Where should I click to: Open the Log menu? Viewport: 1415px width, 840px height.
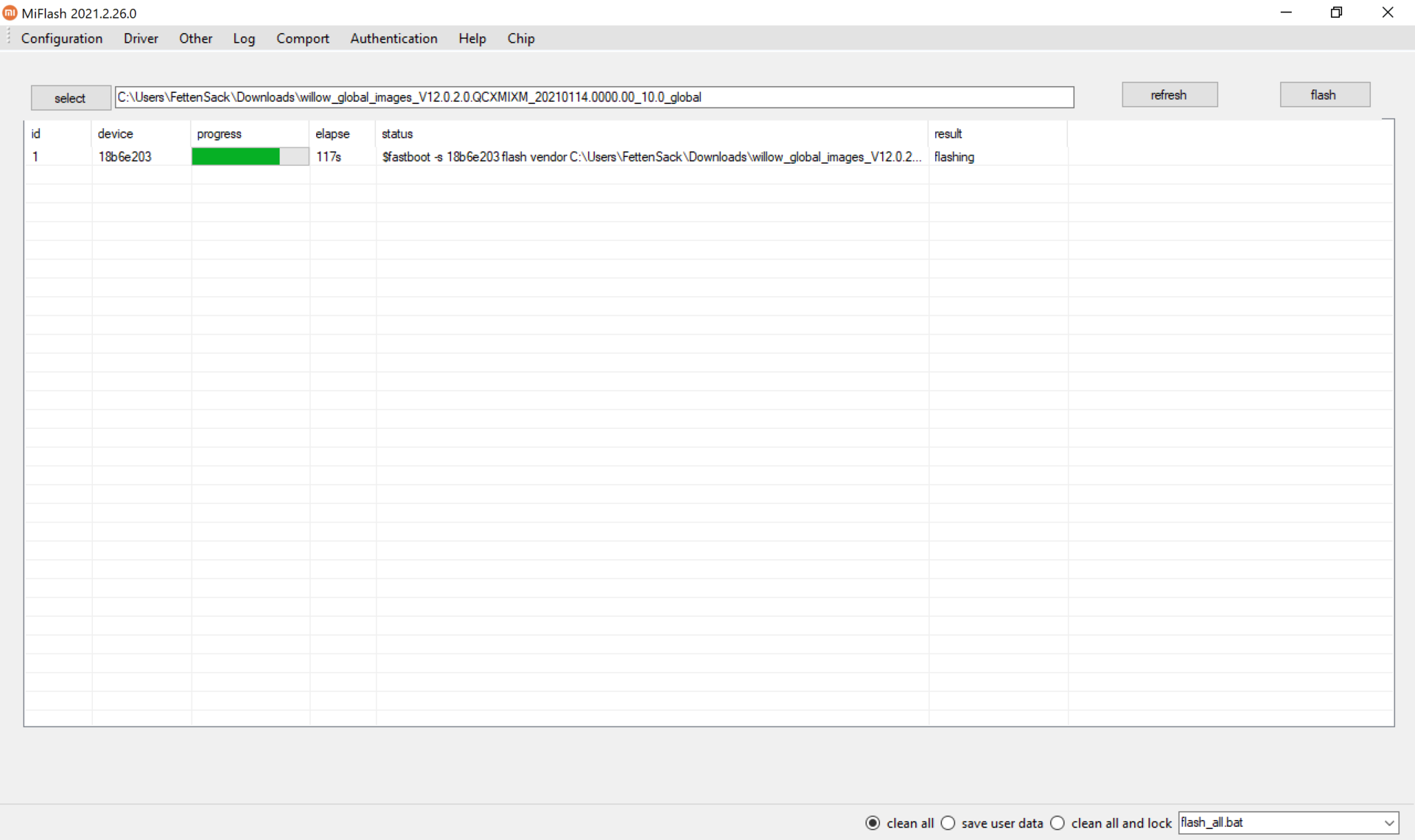(x=244, y=38)
